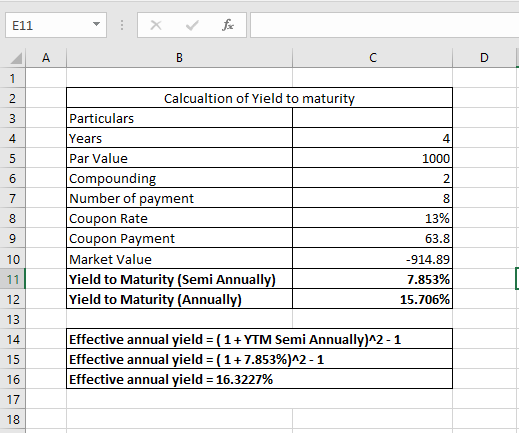Click the cell with '( 1 + 7.853%)^2 - 1'

click(259, 359)
